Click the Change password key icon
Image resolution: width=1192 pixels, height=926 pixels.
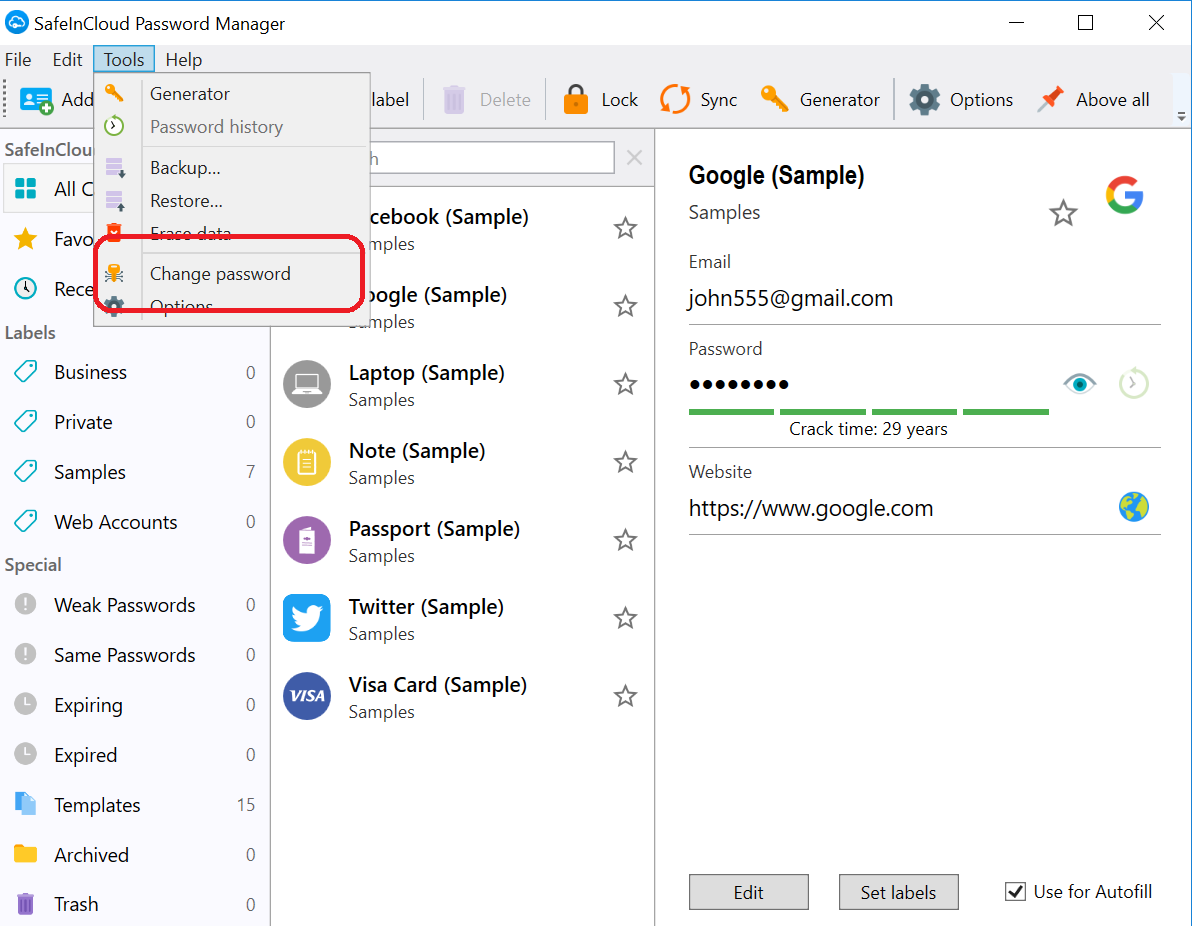click(114, 274)
